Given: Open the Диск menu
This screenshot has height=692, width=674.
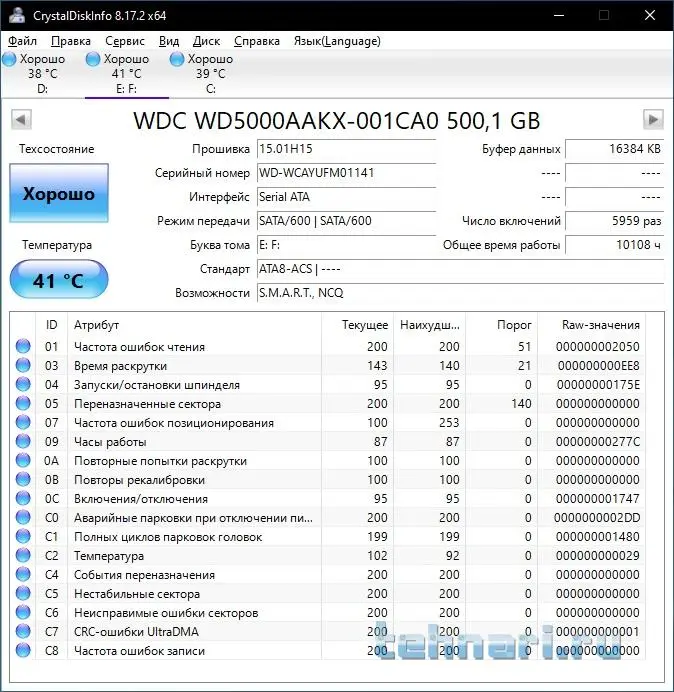Looking at the screenshot, I should pos(206,41).
